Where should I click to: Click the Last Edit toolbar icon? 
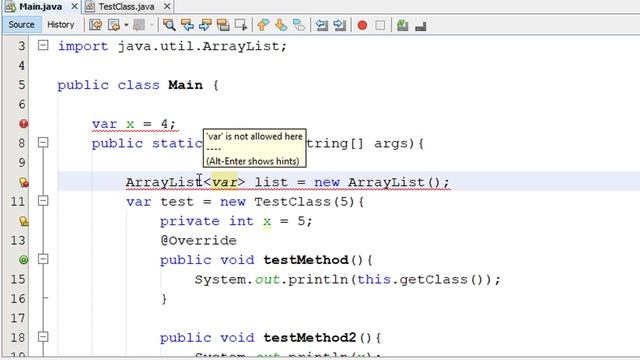(x=96, y=25)
